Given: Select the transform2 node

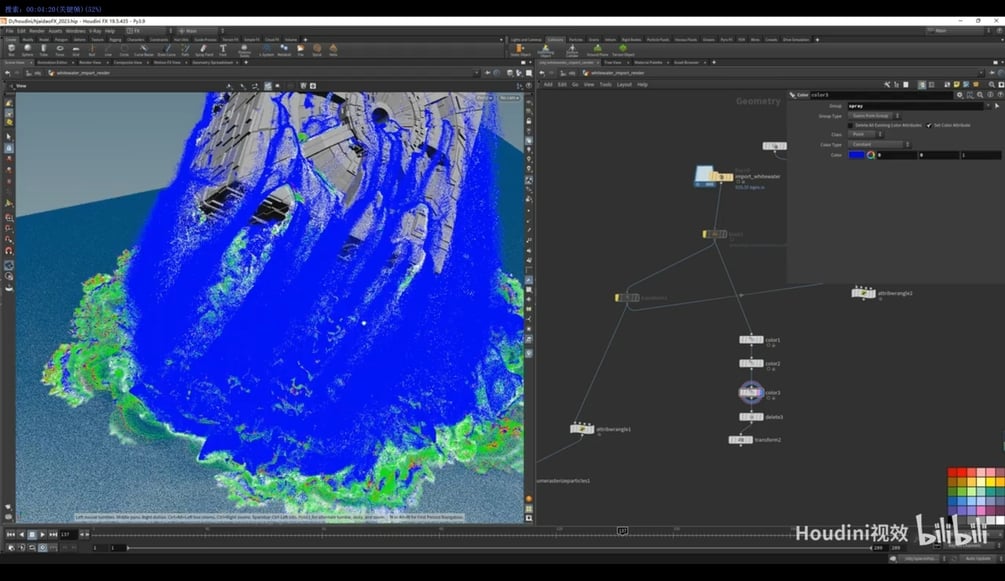Looking at the screenshot, I should click(x=740, y=440).
